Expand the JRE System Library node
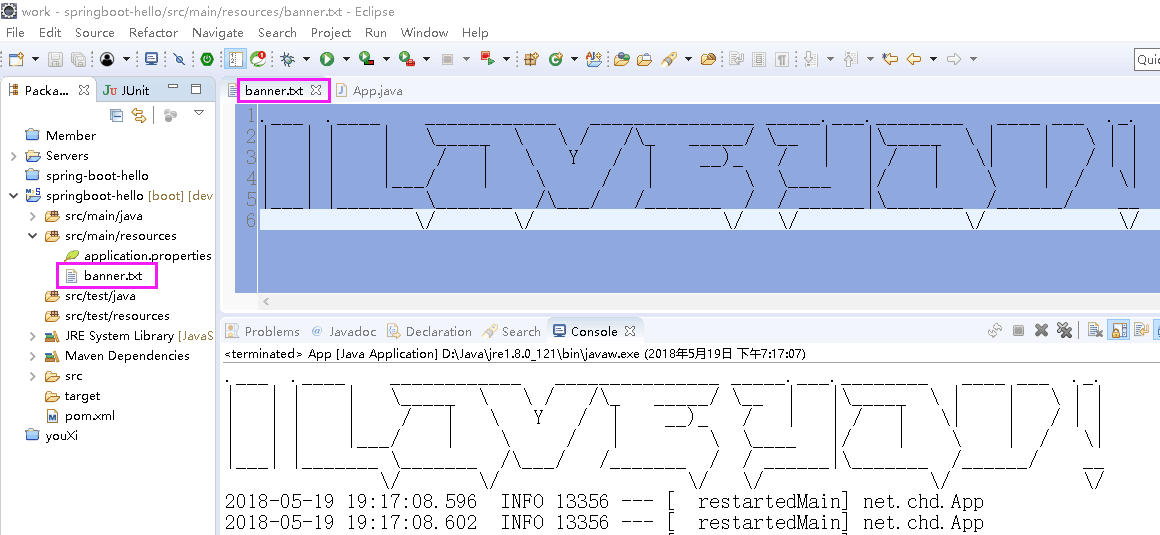 click(33, 336)
